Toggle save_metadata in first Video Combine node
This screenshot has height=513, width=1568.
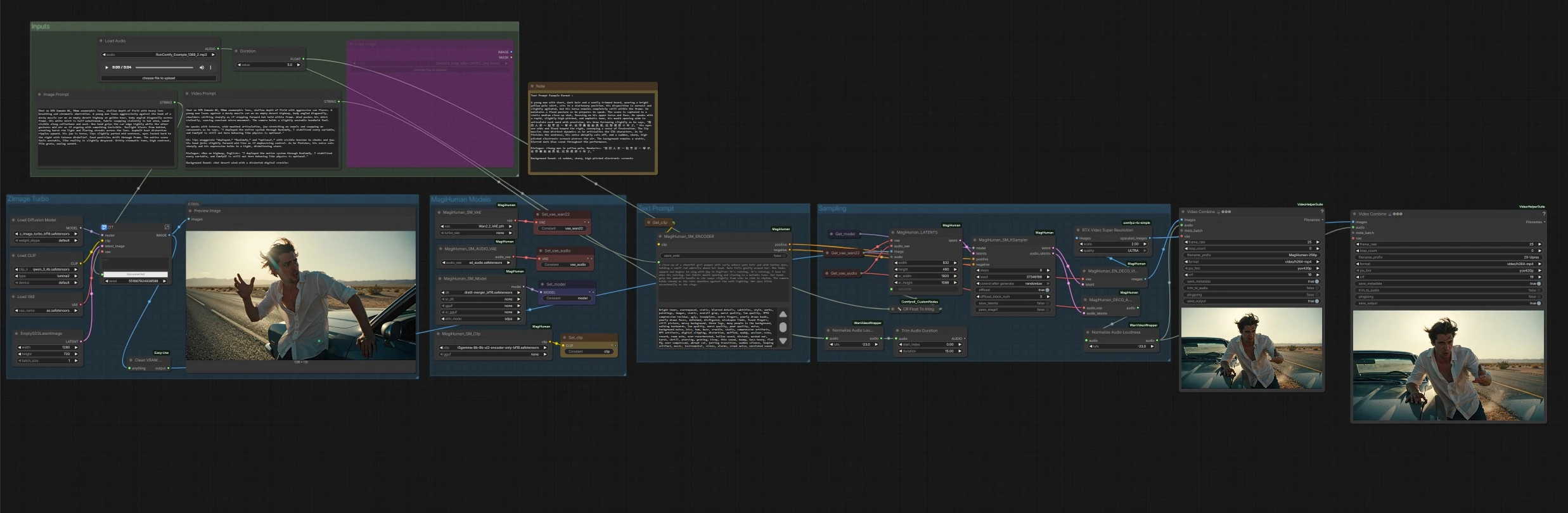1252,282
